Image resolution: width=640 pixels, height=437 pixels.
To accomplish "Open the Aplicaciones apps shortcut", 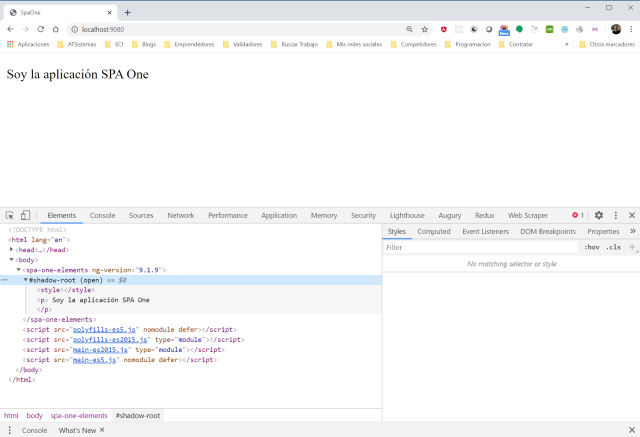I will coord(28,44).
